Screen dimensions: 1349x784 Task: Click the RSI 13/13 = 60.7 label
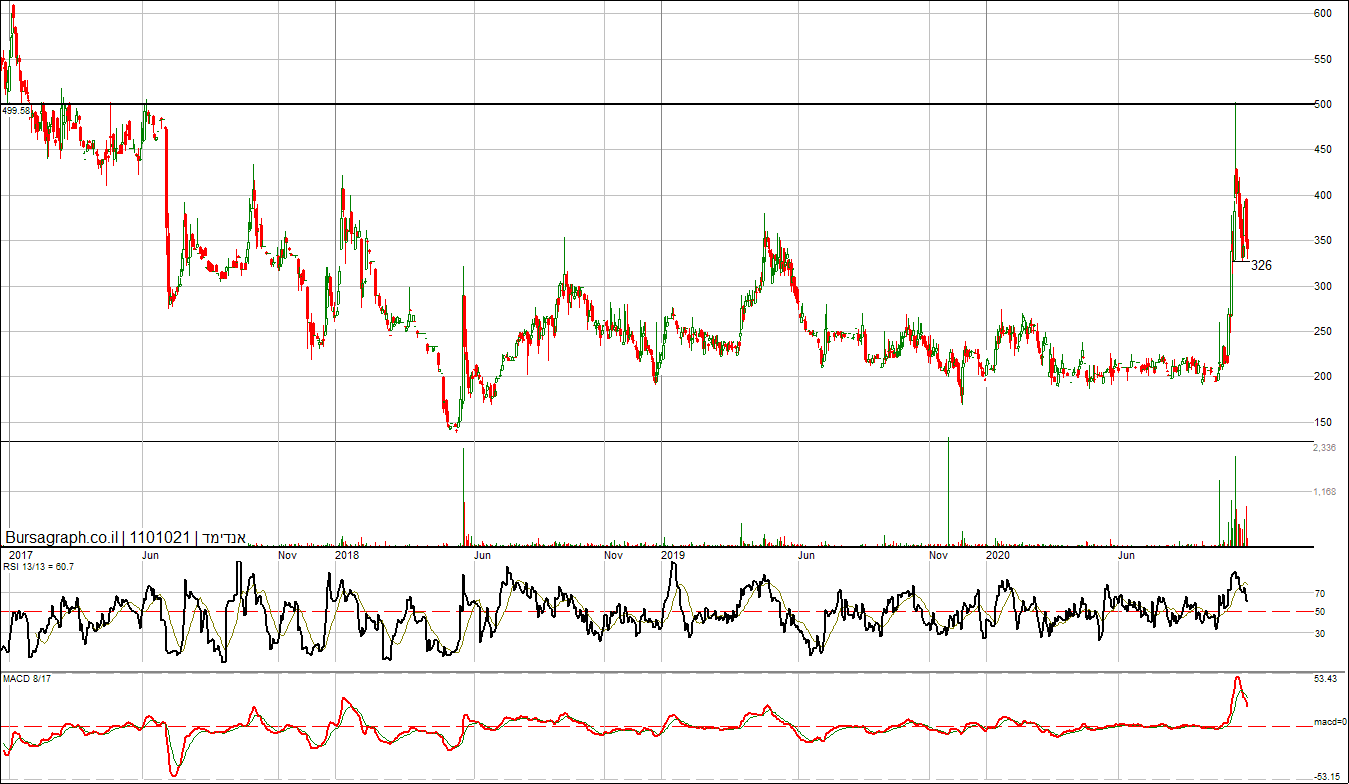point(38,567)
